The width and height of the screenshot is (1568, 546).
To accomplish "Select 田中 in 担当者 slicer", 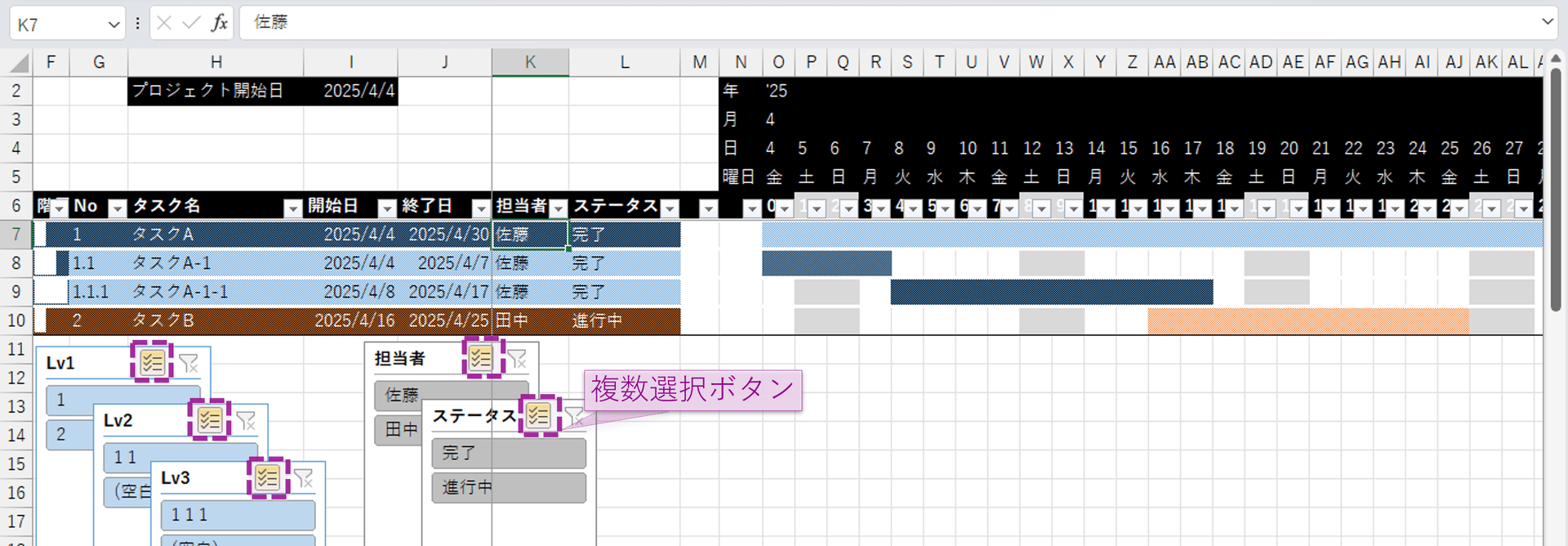I will pos(398,429).
